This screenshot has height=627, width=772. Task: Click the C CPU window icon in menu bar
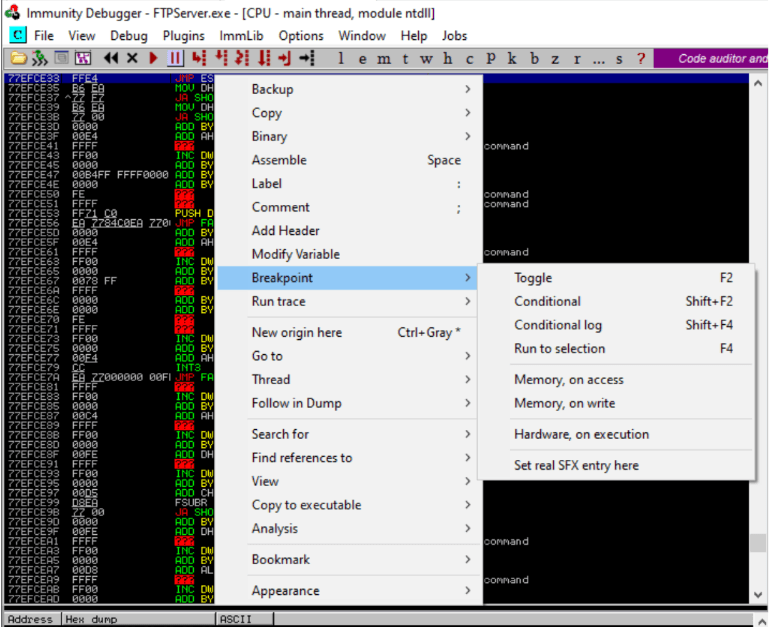tap(18, 35)
